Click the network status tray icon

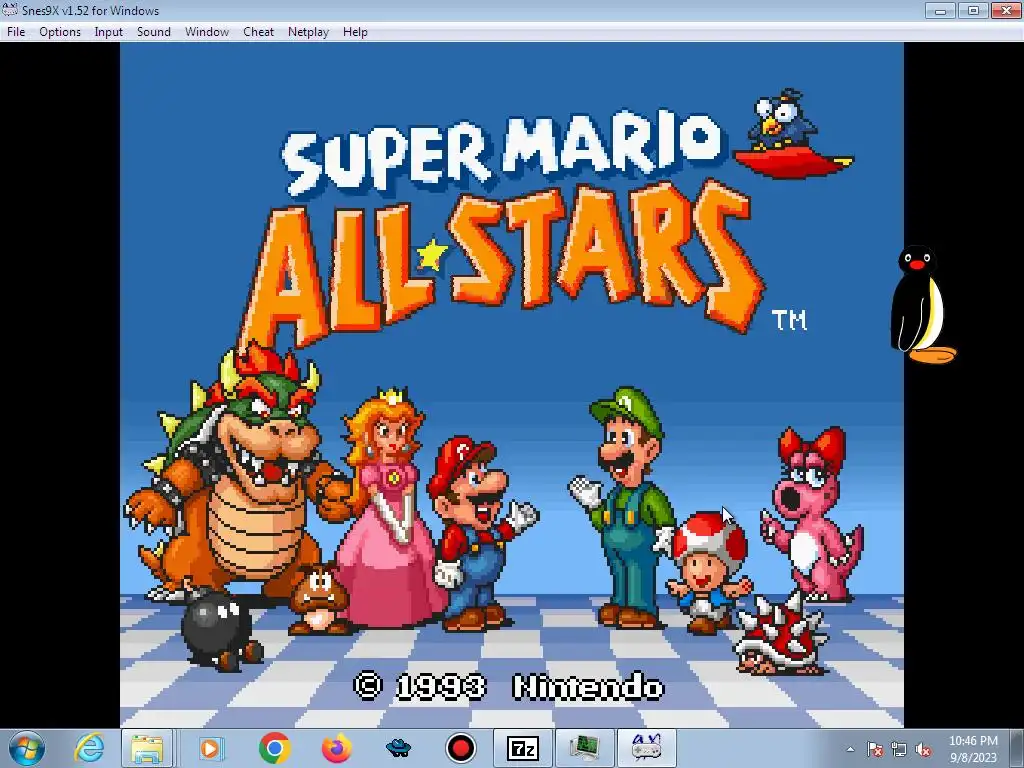point(899,750)
